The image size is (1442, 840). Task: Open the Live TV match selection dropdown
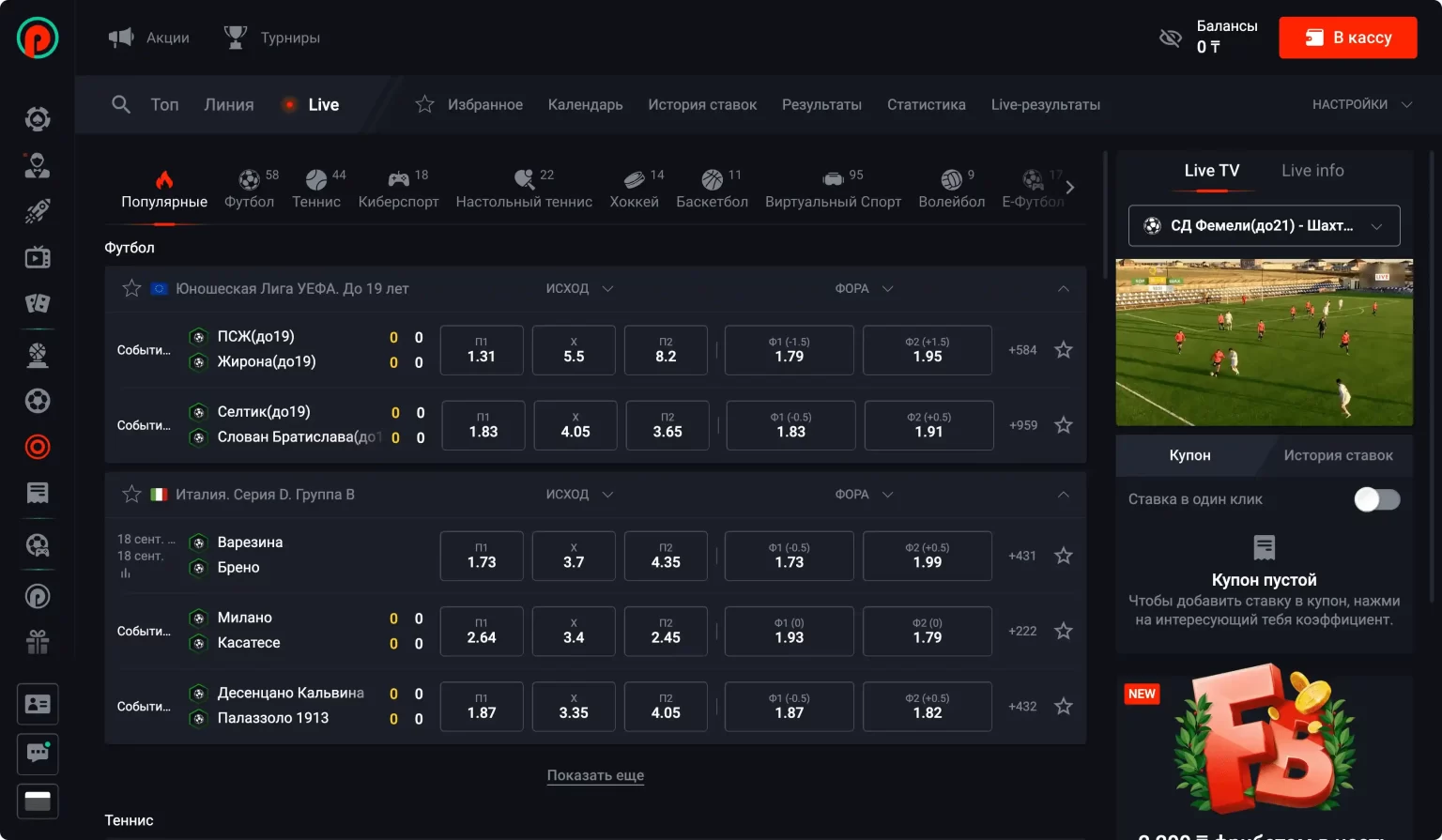1264,226
